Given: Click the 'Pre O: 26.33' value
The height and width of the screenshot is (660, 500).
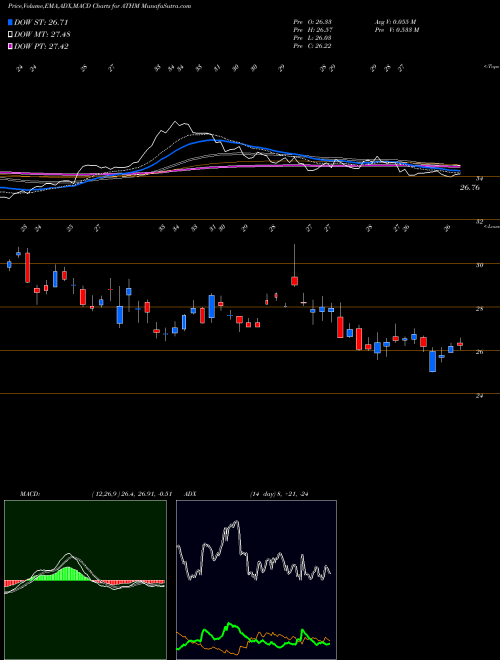Looking at the screenshot, I should coord(312,22).
